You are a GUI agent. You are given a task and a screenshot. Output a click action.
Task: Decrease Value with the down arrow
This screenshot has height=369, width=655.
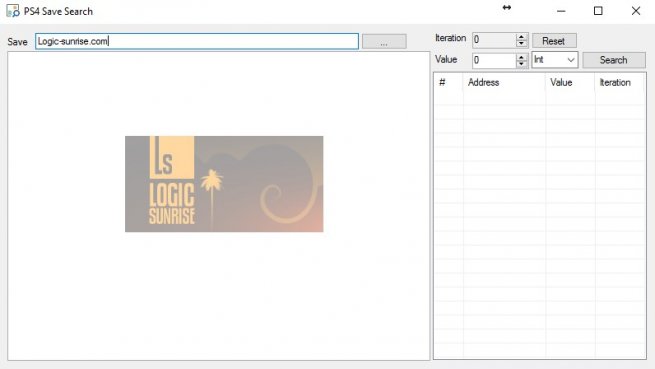pos(521,64)
